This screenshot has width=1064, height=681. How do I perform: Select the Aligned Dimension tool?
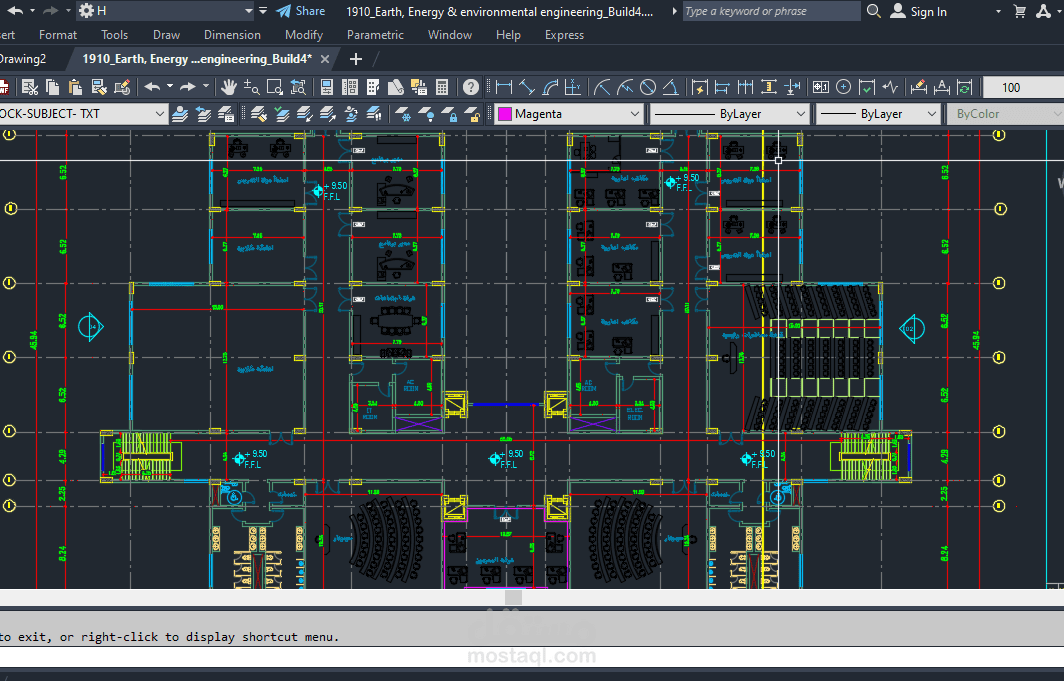click(x=527, y=87)
